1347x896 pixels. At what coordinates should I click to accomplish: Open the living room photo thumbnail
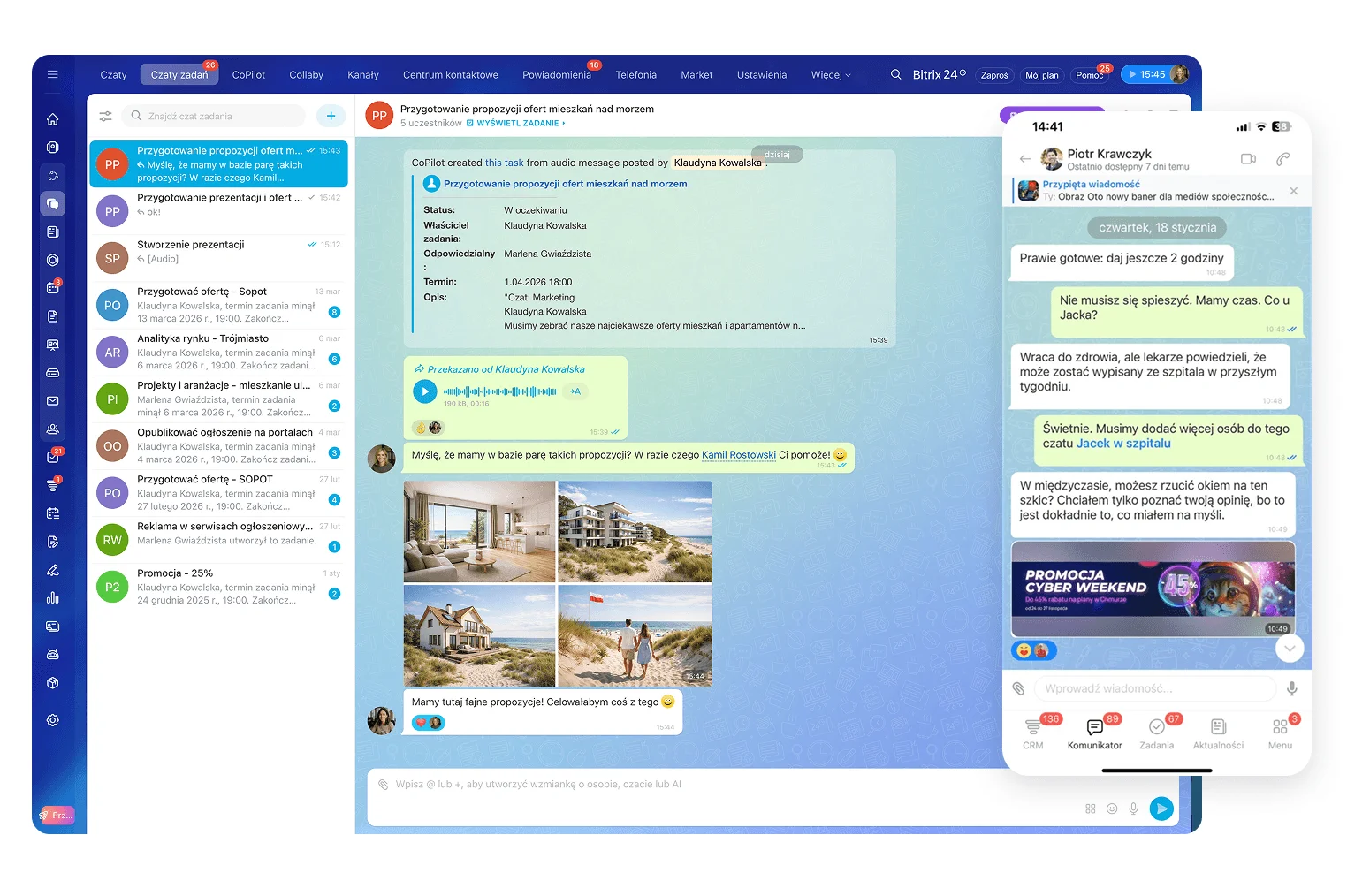tap(480, 532)
